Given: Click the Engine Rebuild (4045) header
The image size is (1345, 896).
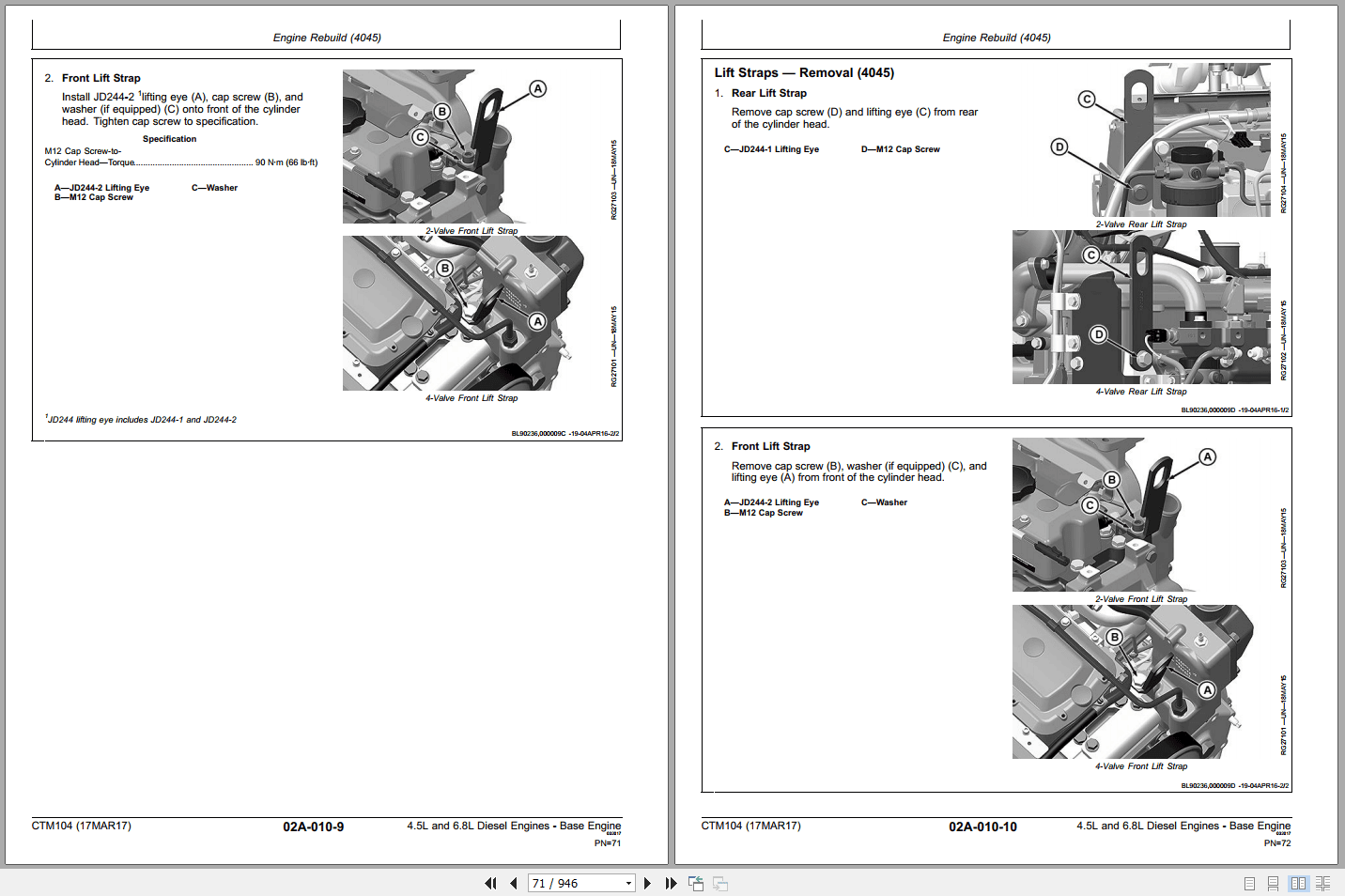Looking at the screenshot, I should [x=327, y=38].
